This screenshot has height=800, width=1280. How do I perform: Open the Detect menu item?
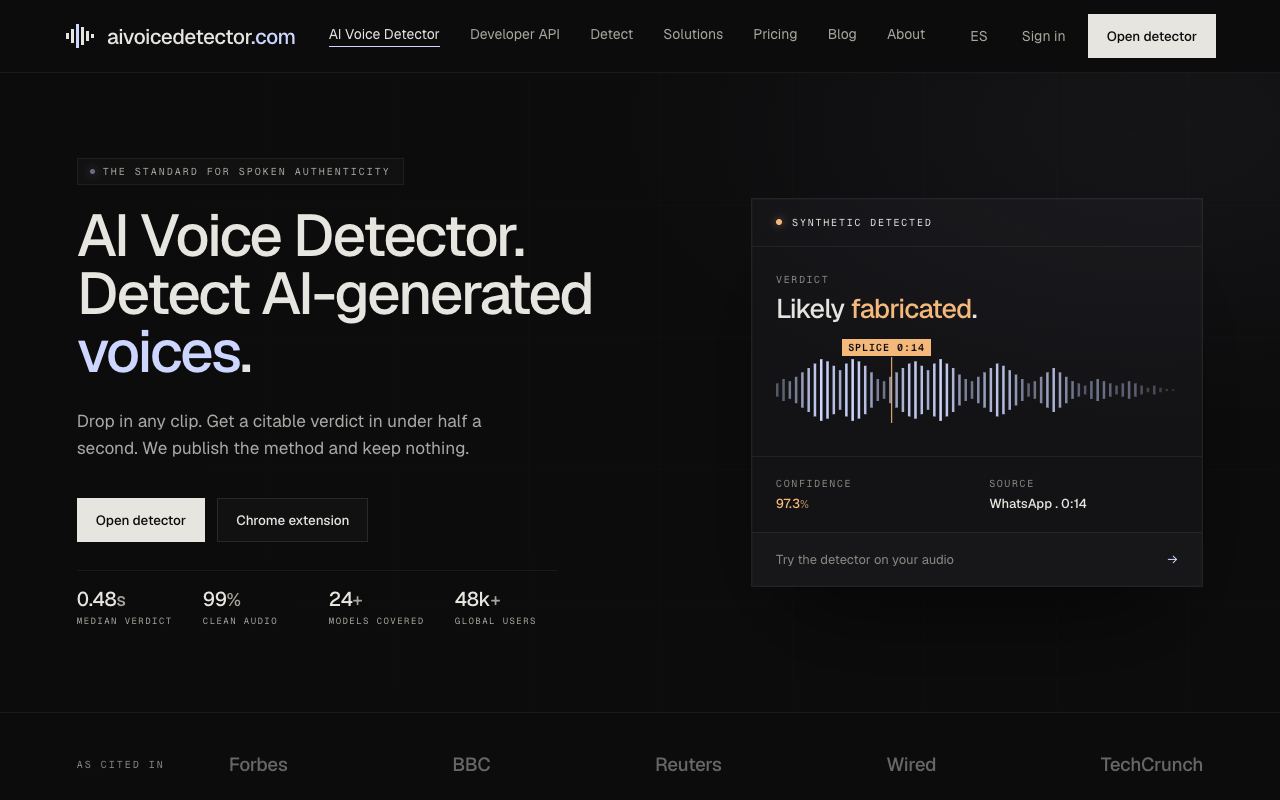(611, 34)
